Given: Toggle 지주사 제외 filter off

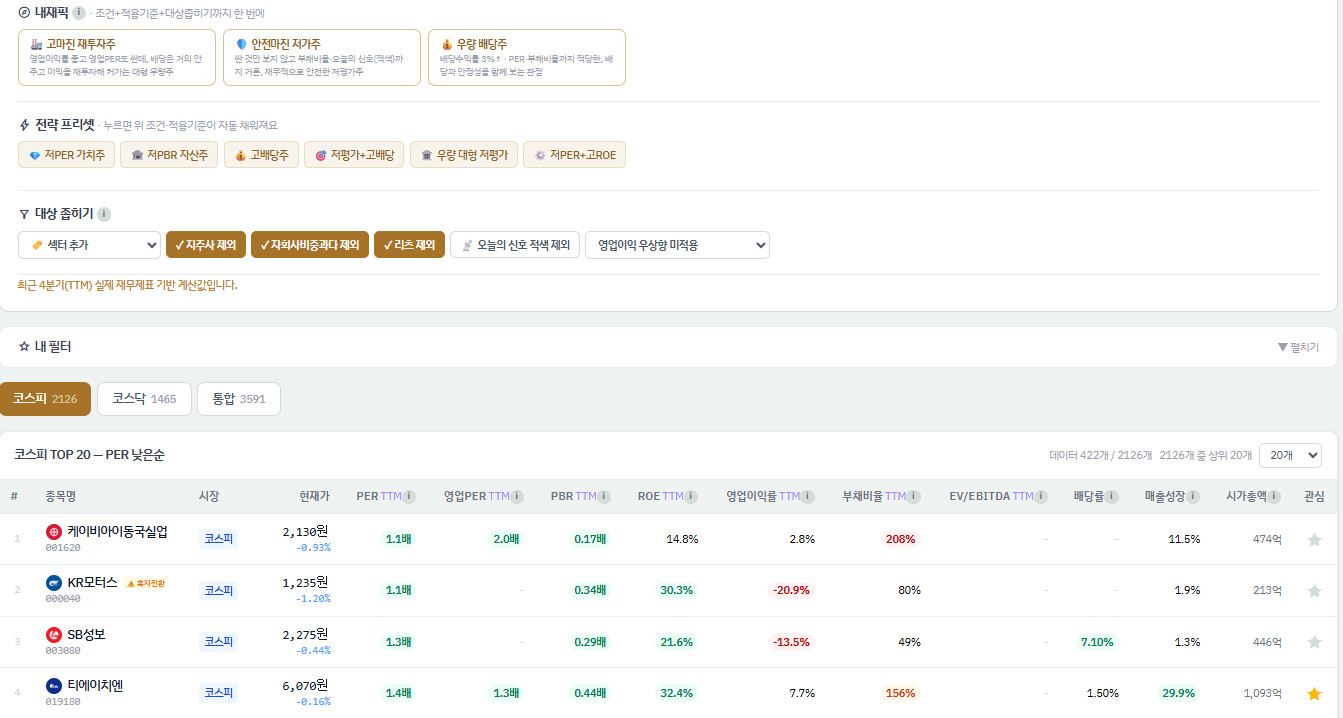Looking at the screenshot, I should 206,245.
